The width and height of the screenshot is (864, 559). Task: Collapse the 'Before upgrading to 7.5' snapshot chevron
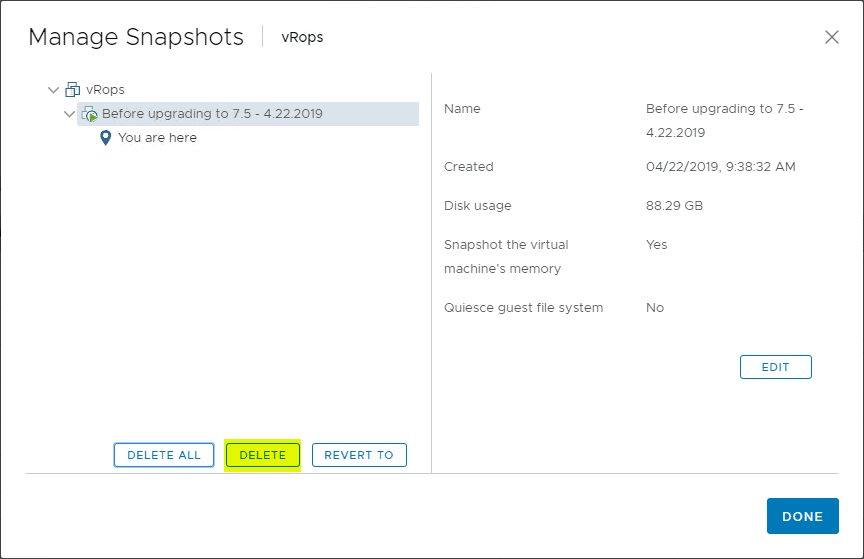pyautogui.click(x=69, y=114)
